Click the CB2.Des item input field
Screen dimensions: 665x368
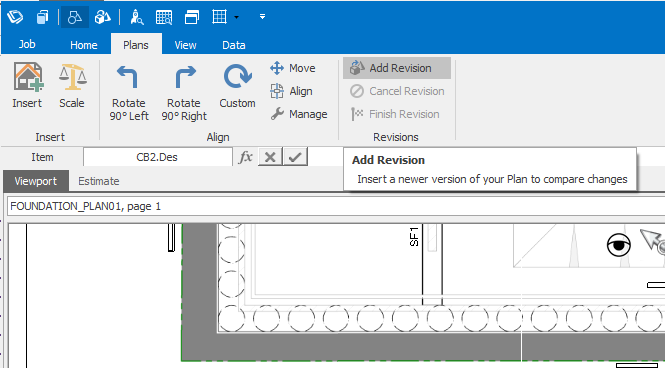(x=157, y=157)
